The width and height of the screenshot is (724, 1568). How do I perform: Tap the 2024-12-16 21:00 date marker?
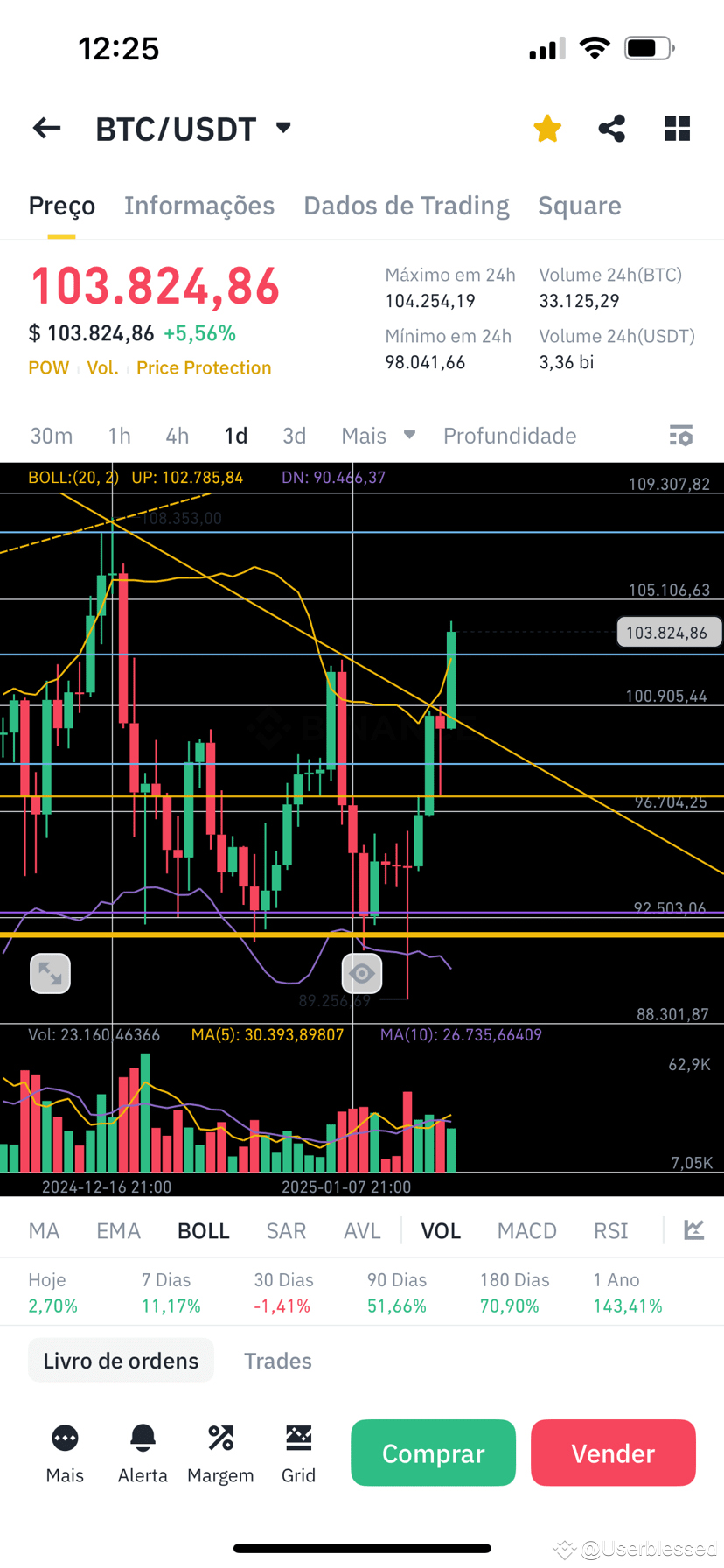tap(107, 1186)
